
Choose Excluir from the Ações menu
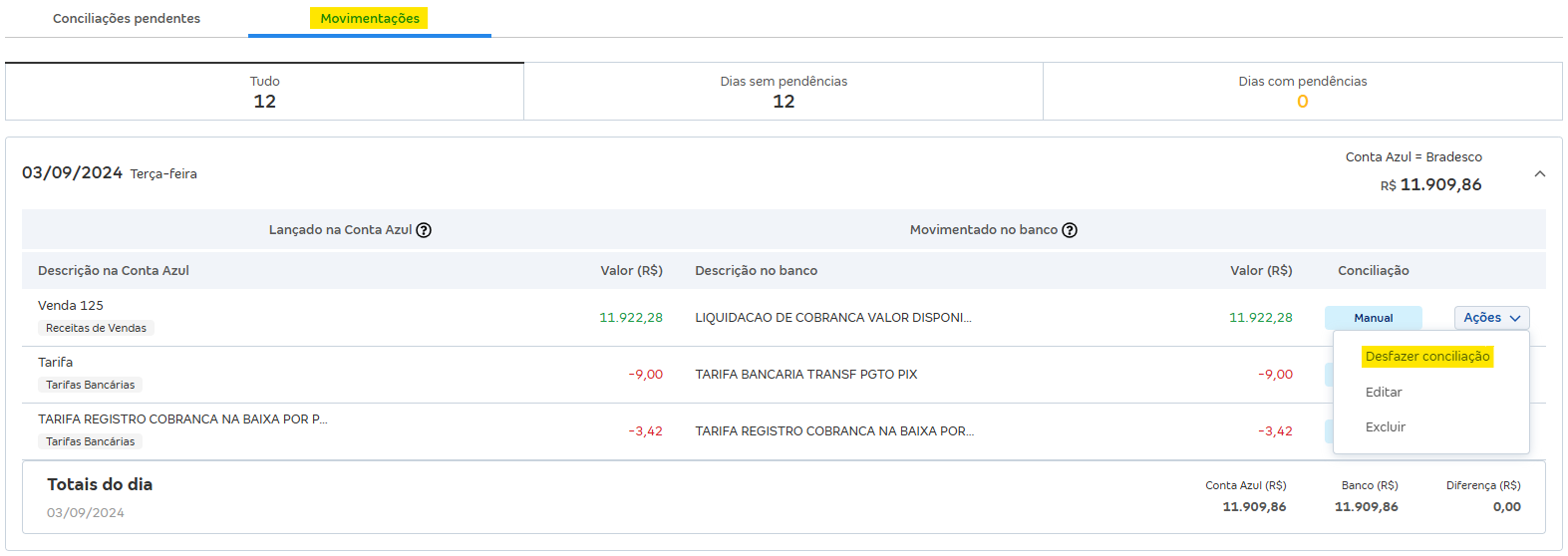(1386, 427)
